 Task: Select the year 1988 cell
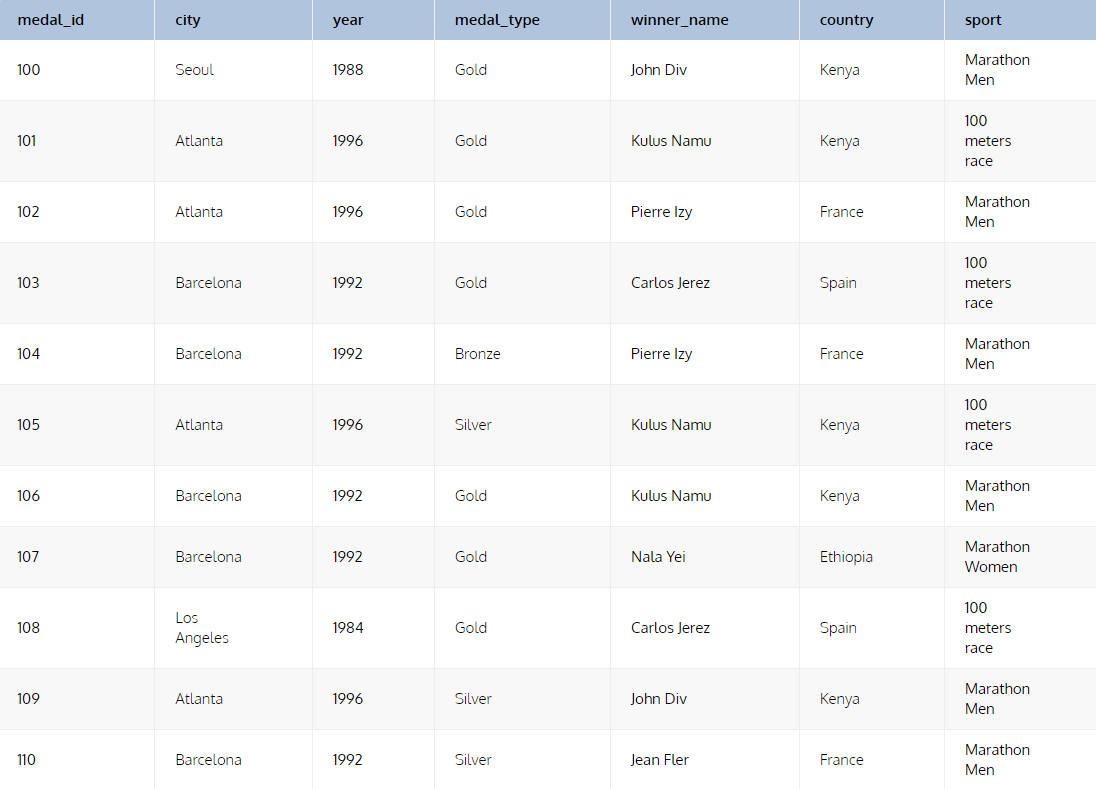coord(348,70)
